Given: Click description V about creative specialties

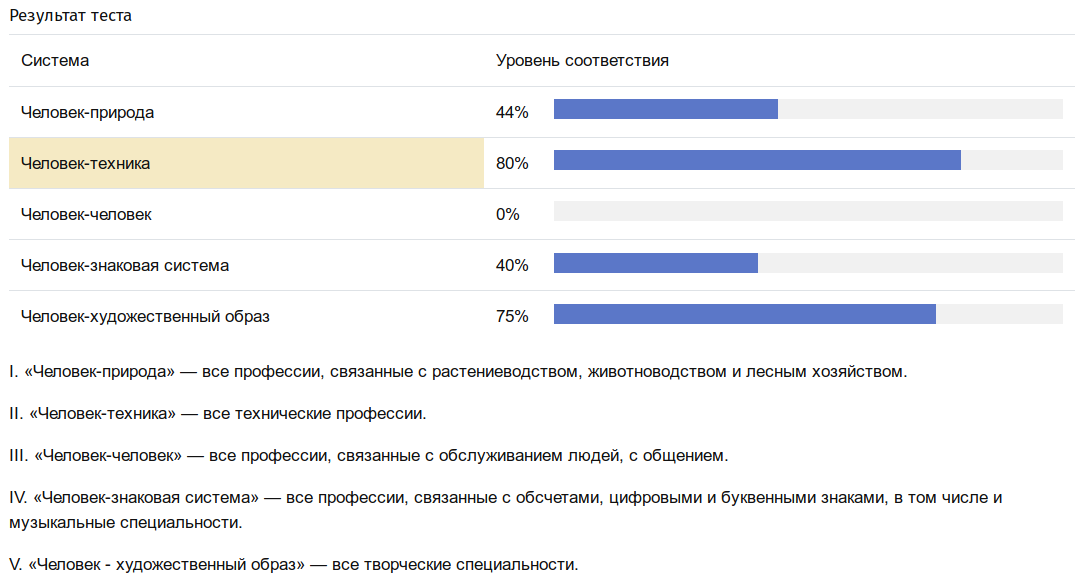Looking at the screenshot, I should coord(294,565).
